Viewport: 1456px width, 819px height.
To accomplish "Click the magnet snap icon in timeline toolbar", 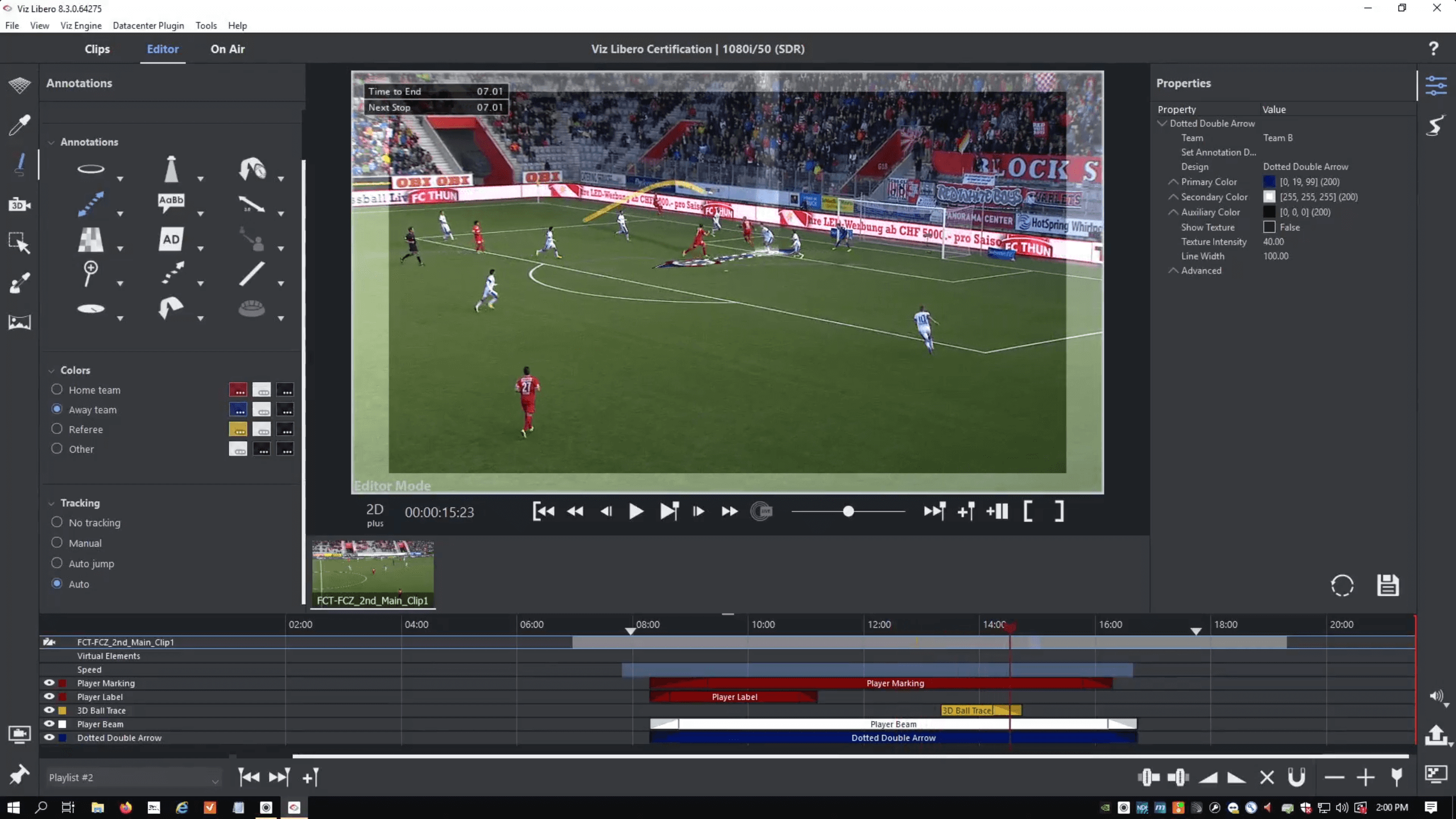I will (1297, 777).
